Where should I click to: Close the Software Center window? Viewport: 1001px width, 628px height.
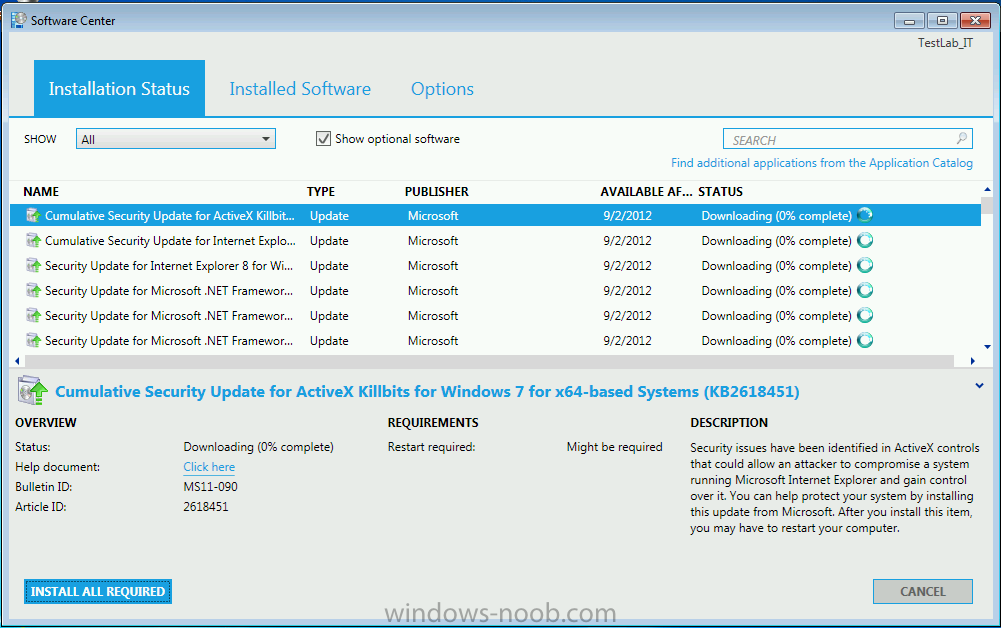(x=975, y=20)
